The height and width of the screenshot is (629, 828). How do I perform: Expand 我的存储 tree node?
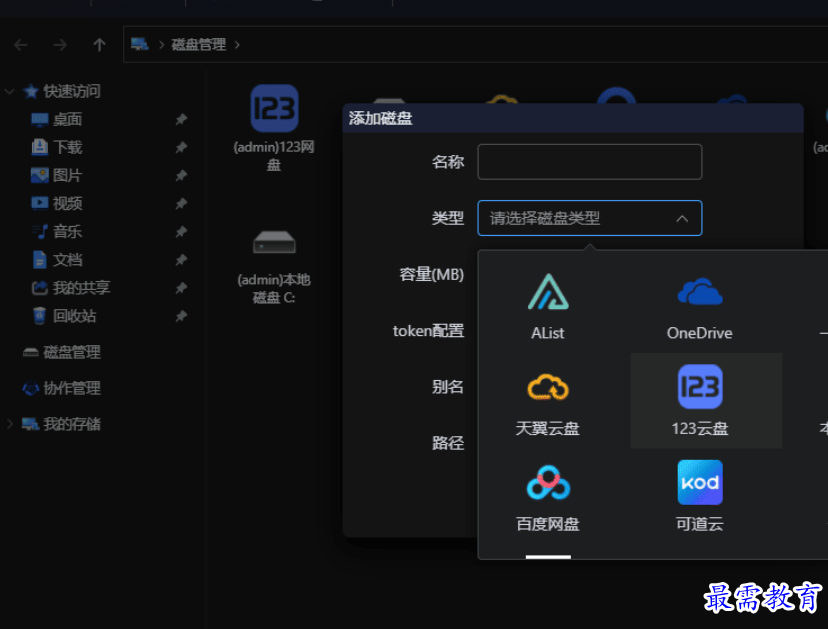pyautogui.click(x=10, y=424)
